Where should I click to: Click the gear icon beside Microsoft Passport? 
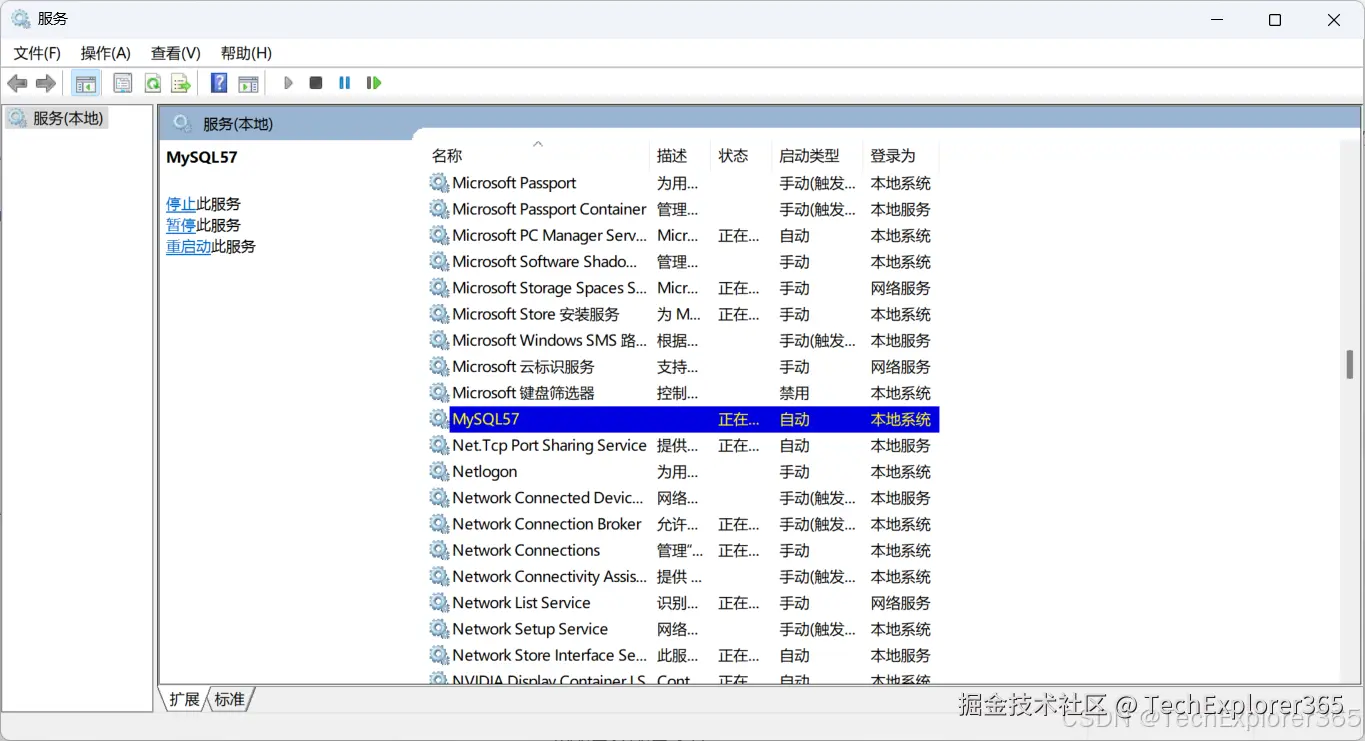click(439, 183)
